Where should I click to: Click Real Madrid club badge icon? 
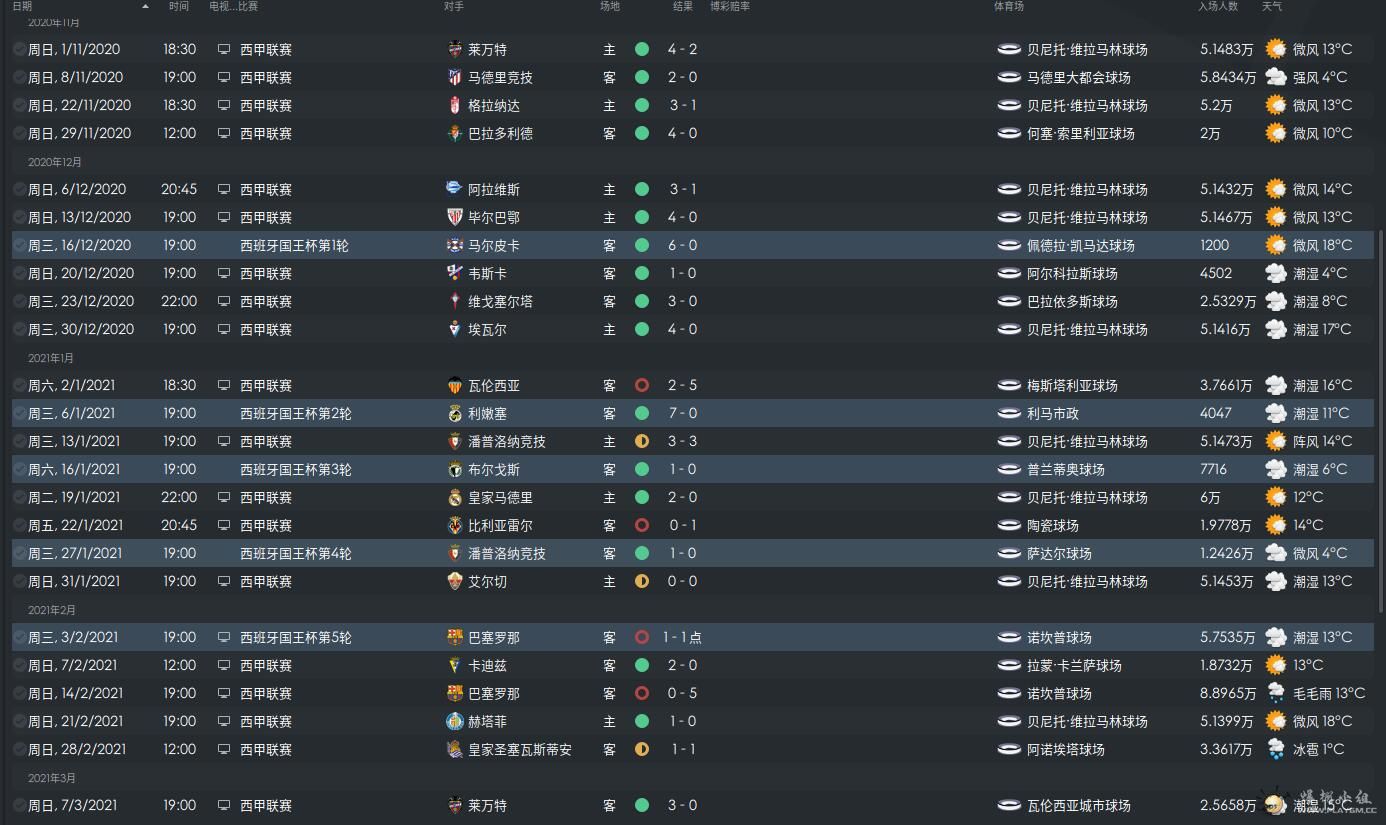455,497
